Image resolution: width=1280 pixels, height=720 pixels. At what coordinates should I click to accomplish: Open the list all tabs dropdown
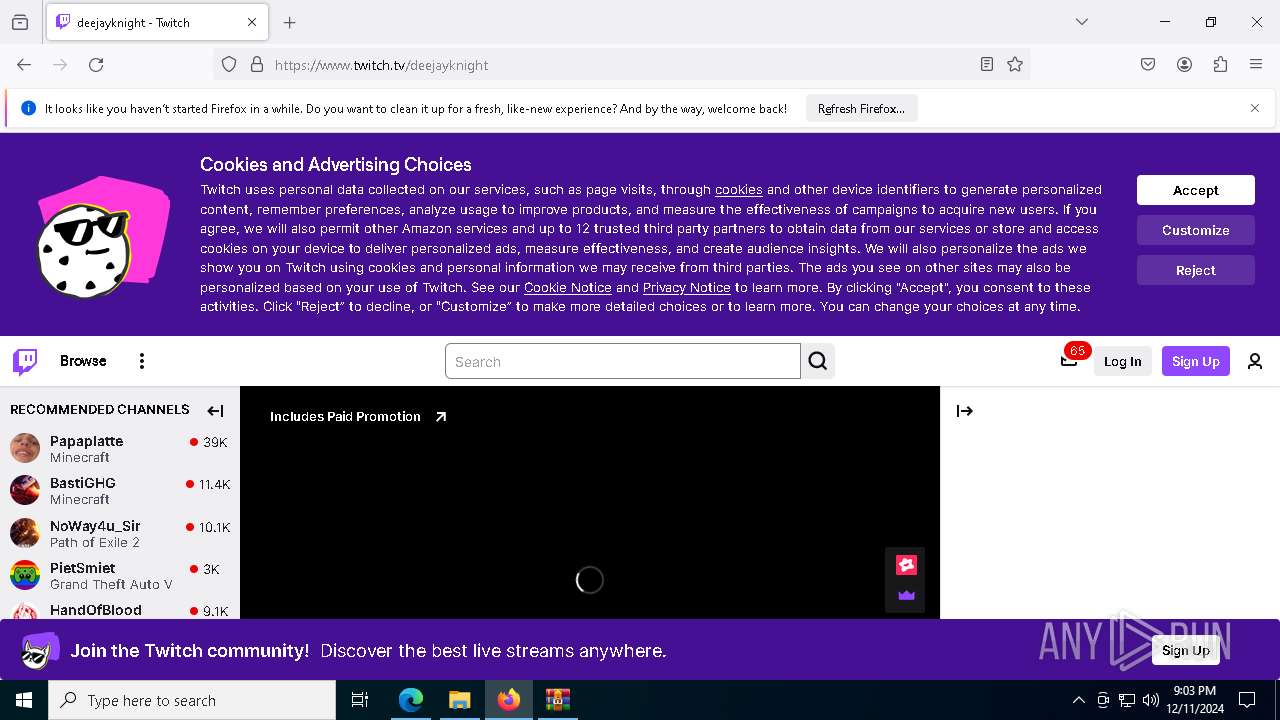tap(1082, 22)
